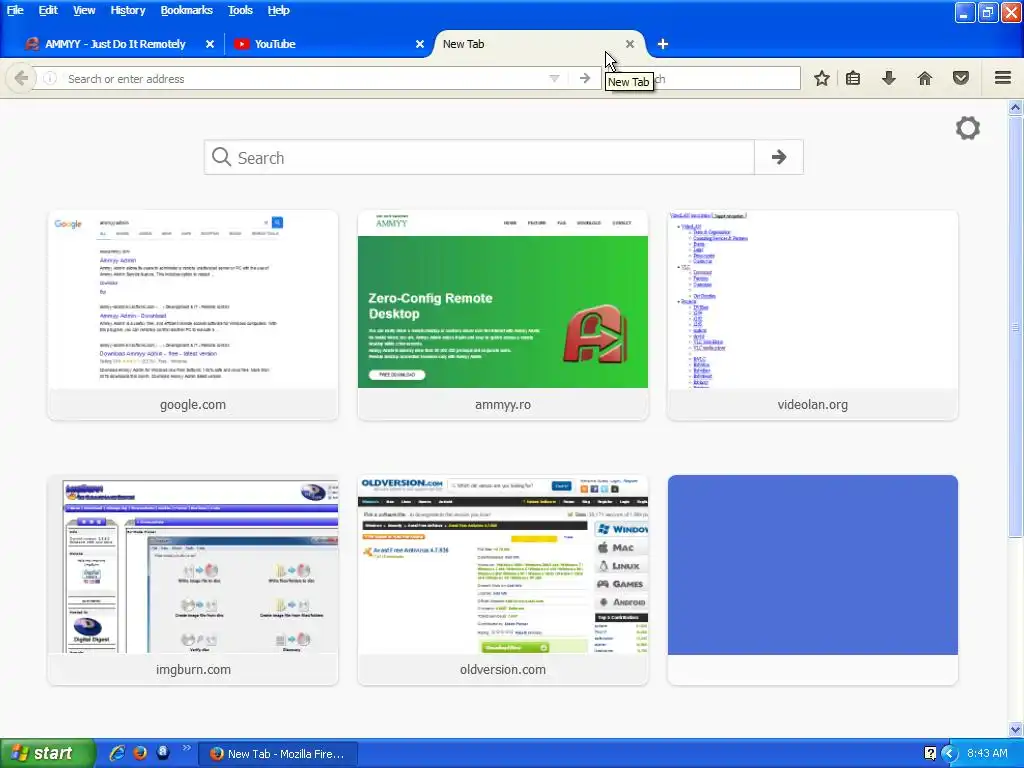
Task: Click the Back navigation arrow button
Action: 21,78
